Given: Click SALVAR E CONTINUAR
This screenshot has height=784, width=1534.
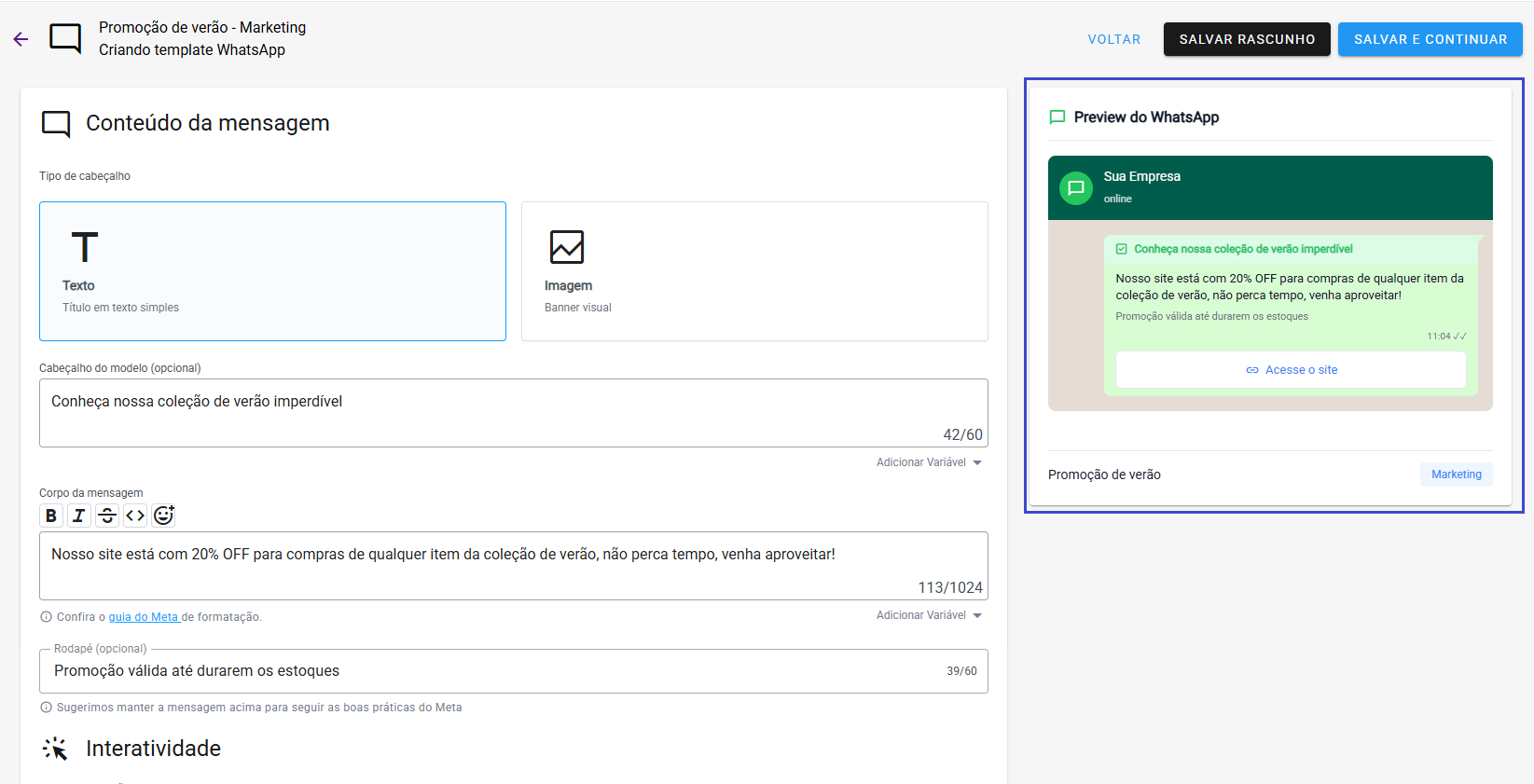Looking at the screenshot, I should pos(1430,39).
